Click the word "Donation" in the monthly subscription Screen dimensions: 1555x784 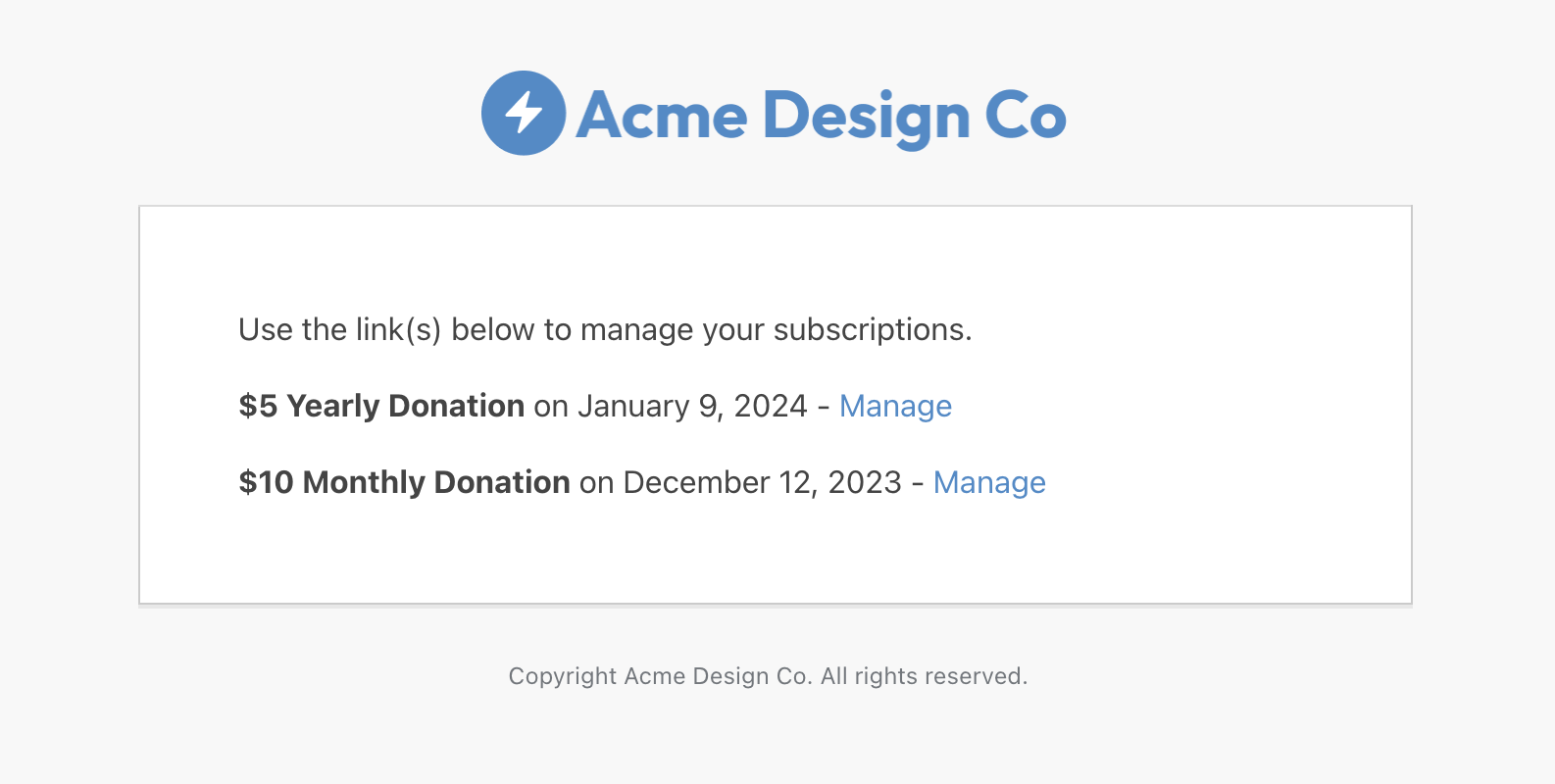click(502, 482)
